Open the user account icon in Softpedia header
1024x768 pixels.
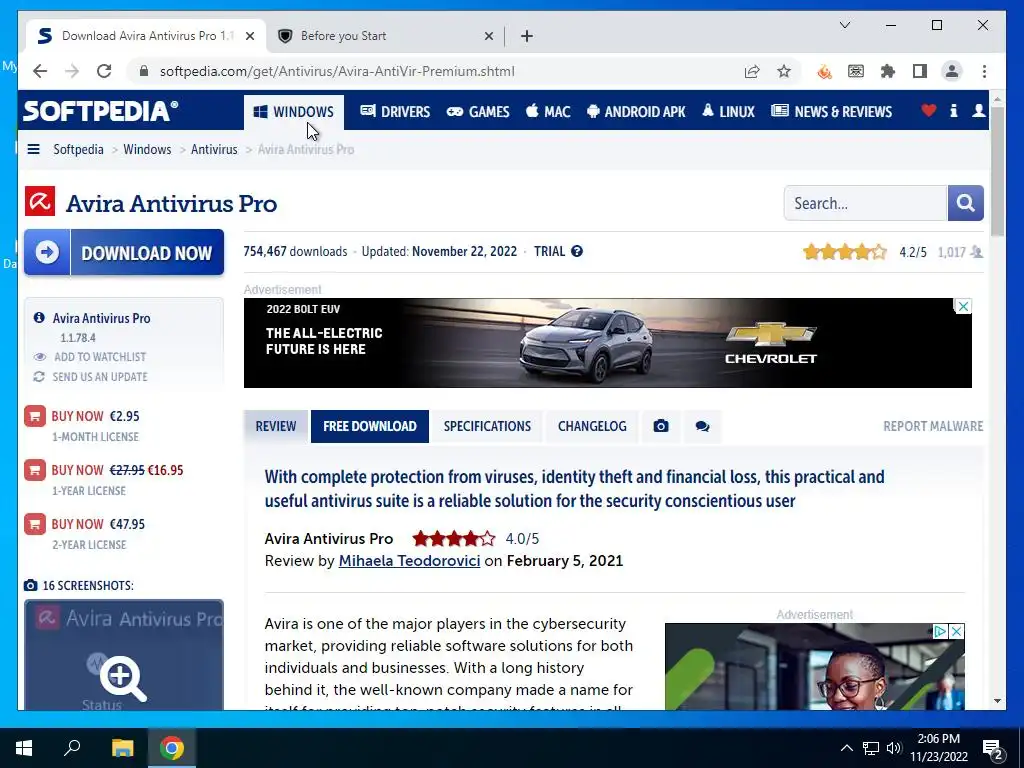pos(978,110)
